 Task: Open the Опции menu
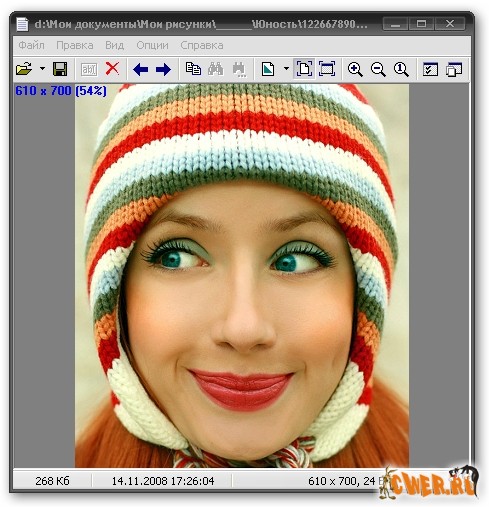pyautogui.click(x=152, y=45)
